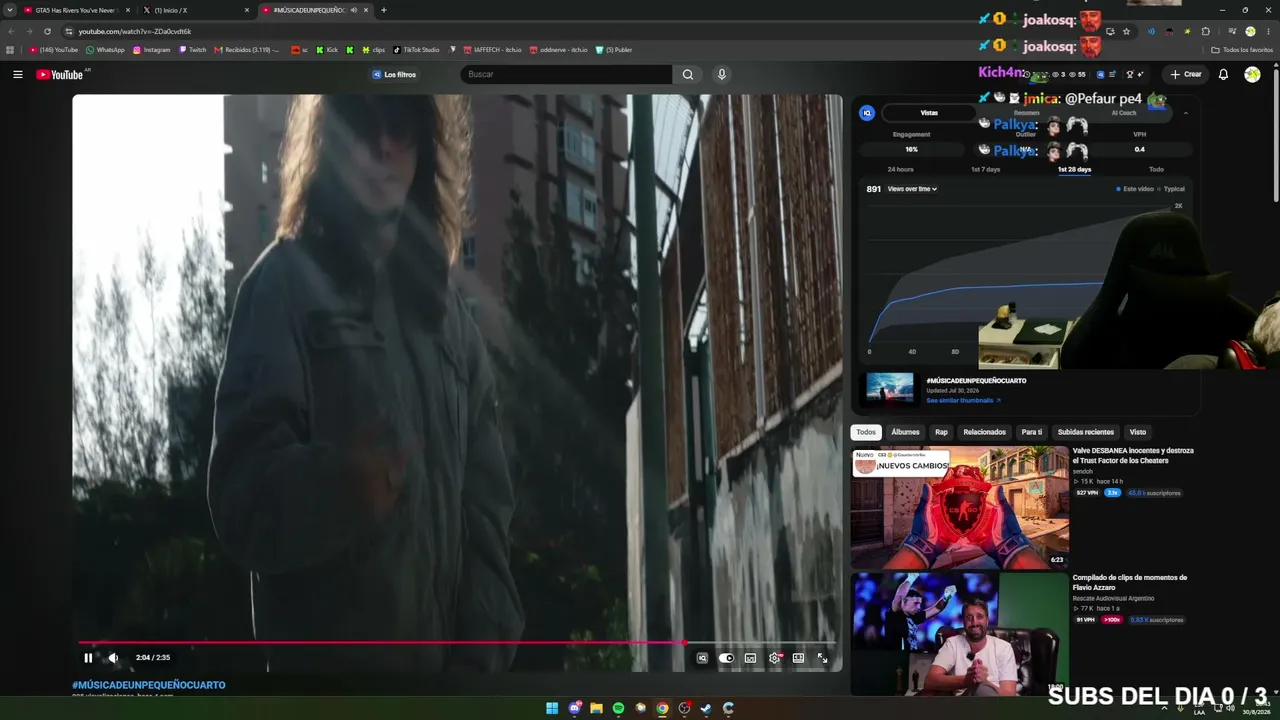Open the browser extensions puzzle menu
The height and width of the screenshot is (720, 1280).
point(1205,31)
